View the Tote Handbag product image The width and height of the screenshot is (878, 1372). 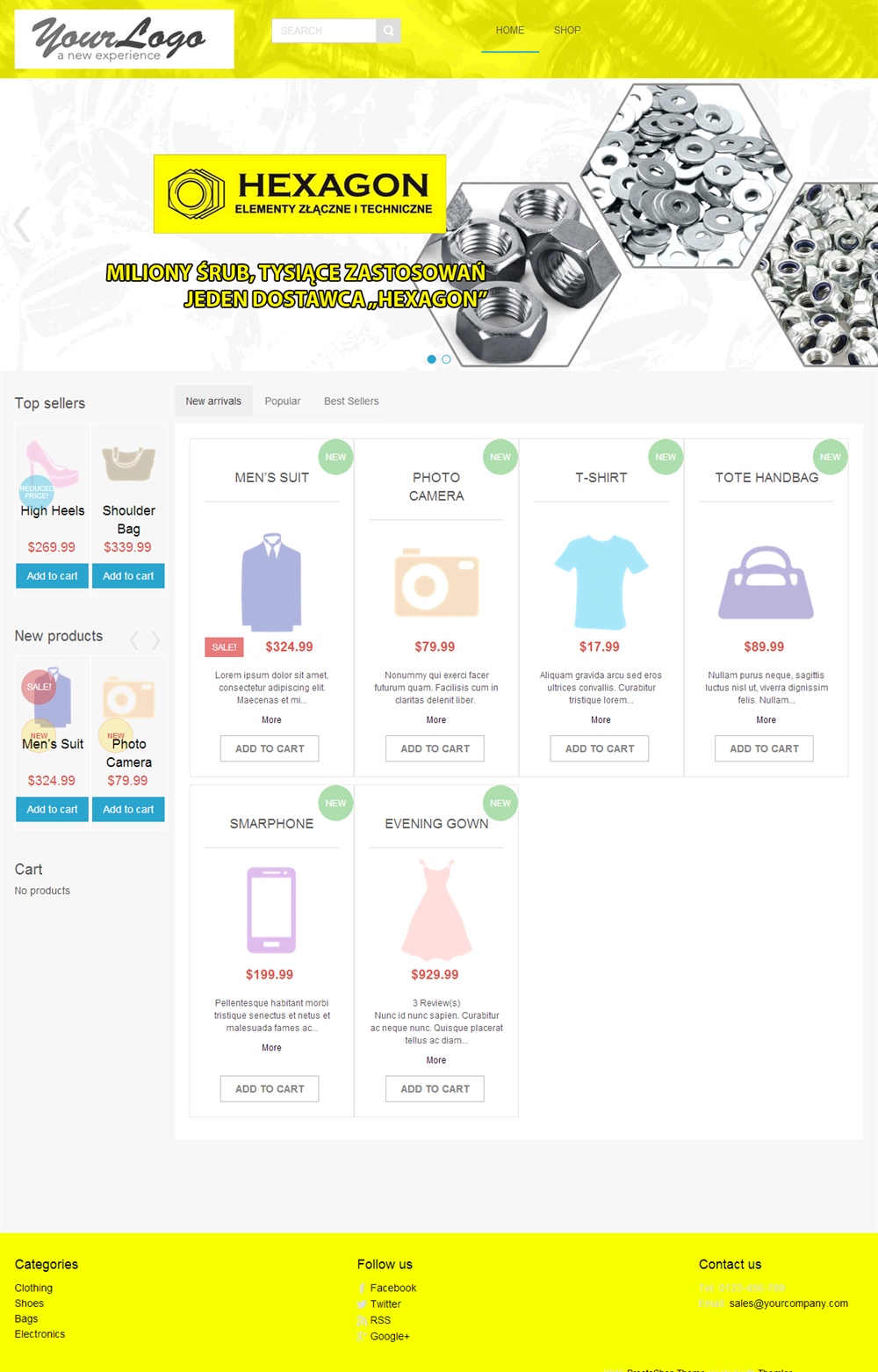[x=766, y=582]
